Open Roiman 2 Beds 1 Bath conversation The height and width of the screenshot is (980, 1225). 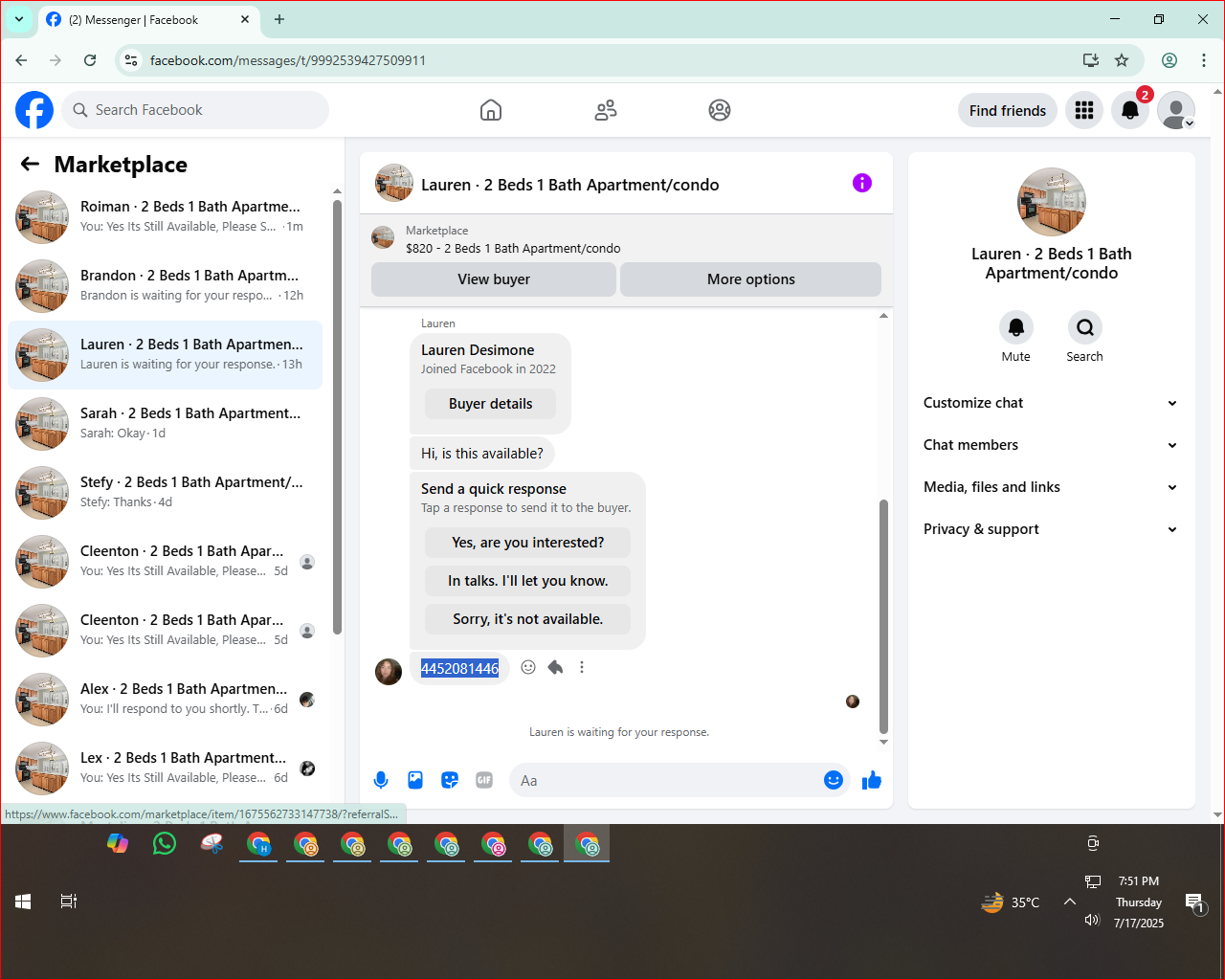(166, 217)
